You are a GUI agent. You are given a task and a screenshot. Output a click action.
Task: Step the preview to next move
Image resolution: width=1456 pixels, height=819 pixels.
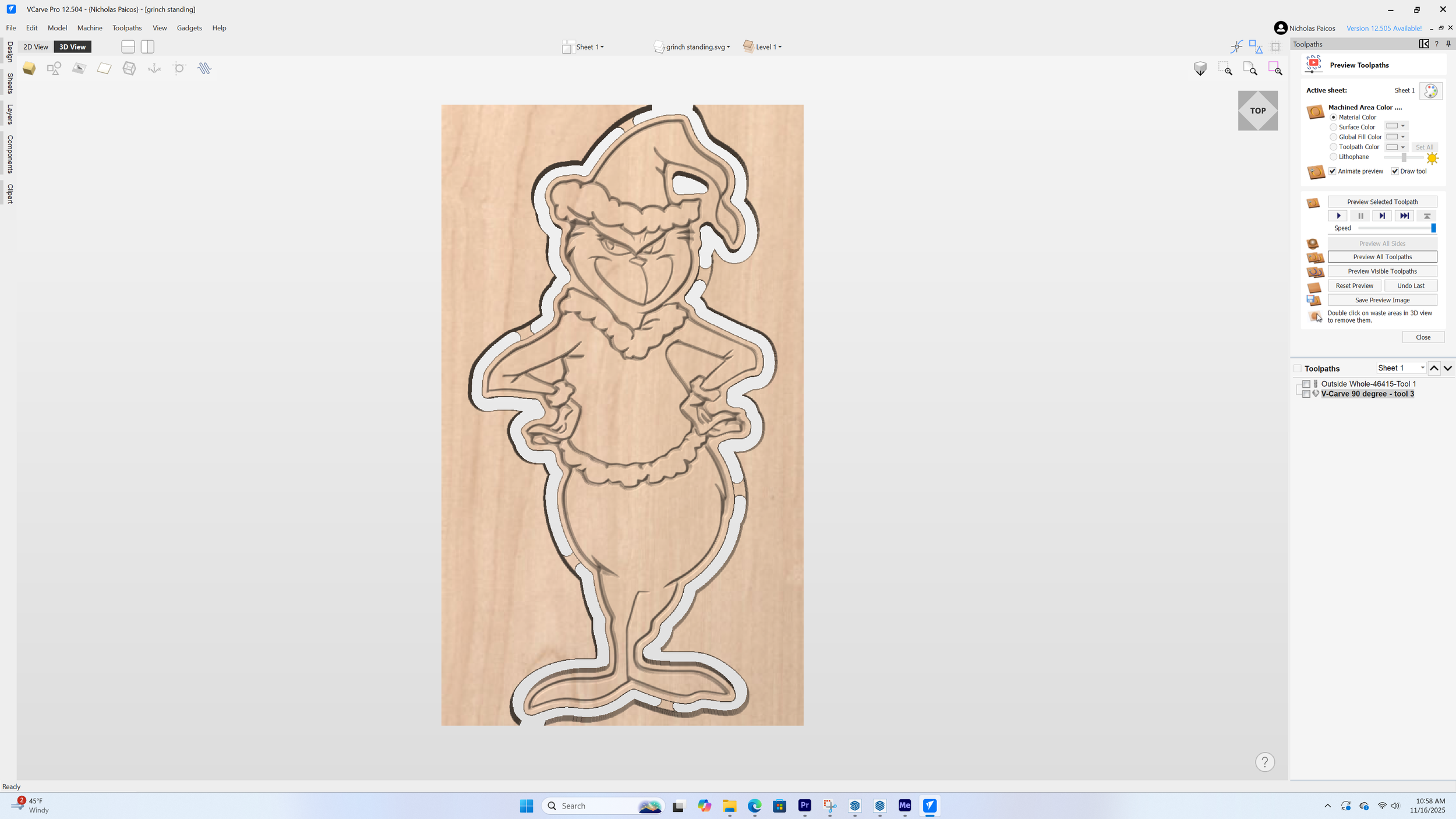1382,216
